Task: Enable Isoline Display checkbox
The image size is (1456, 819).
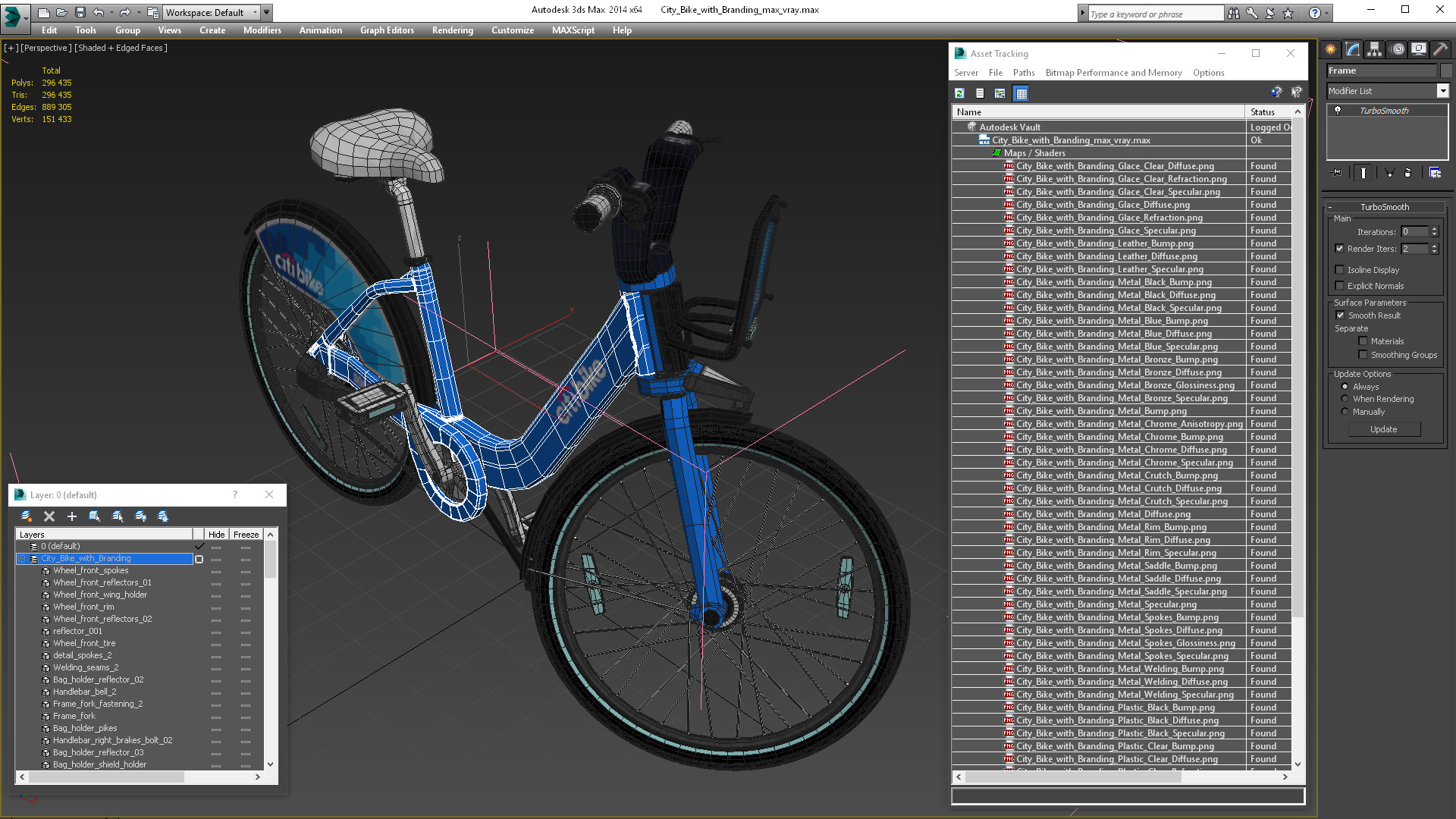Action: (x=1340, y=270)
